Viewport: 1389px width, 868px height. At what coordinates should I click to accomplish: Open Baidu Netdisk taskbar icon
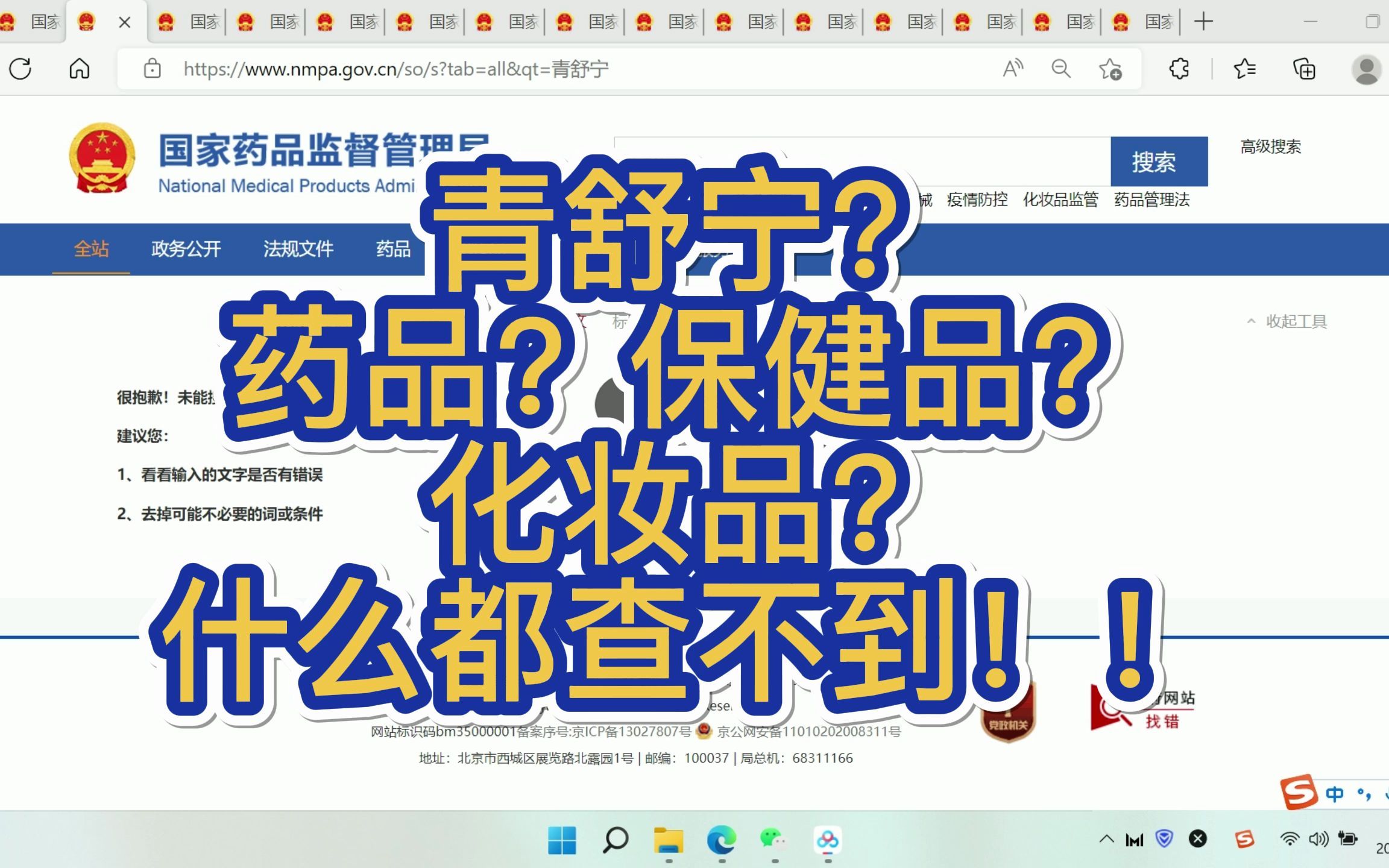tap(828, 840)
